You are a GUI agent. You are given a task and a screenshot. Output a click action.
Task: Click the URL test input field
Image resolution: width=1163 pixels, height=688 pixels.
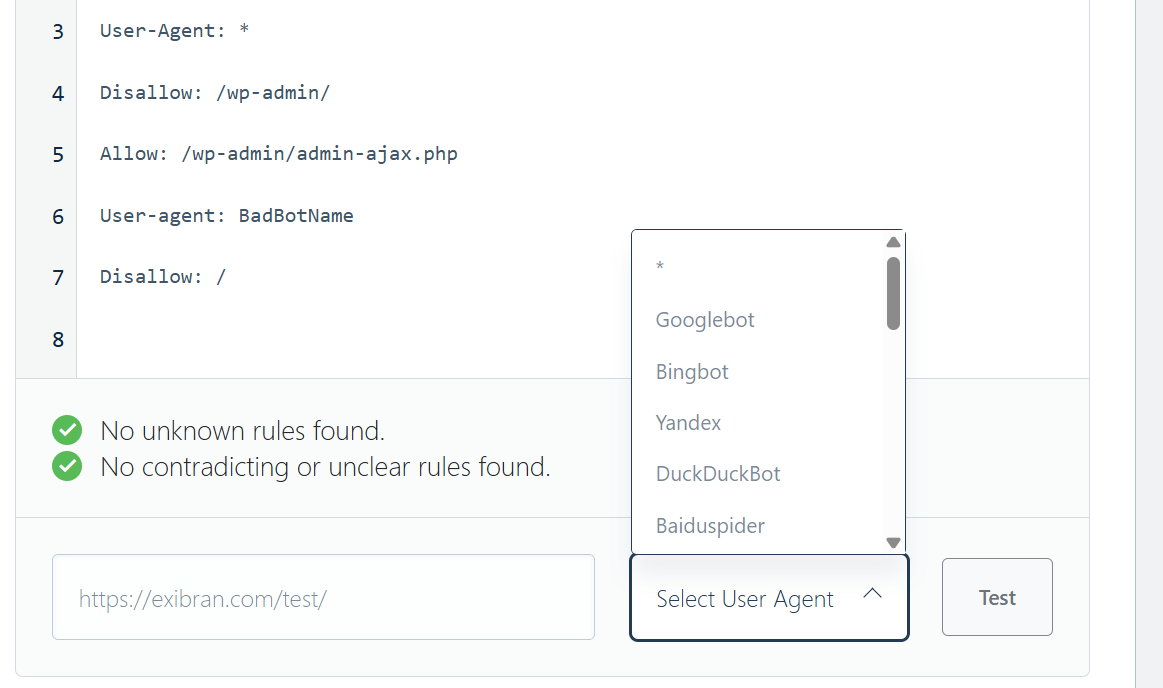click(323, 598)
